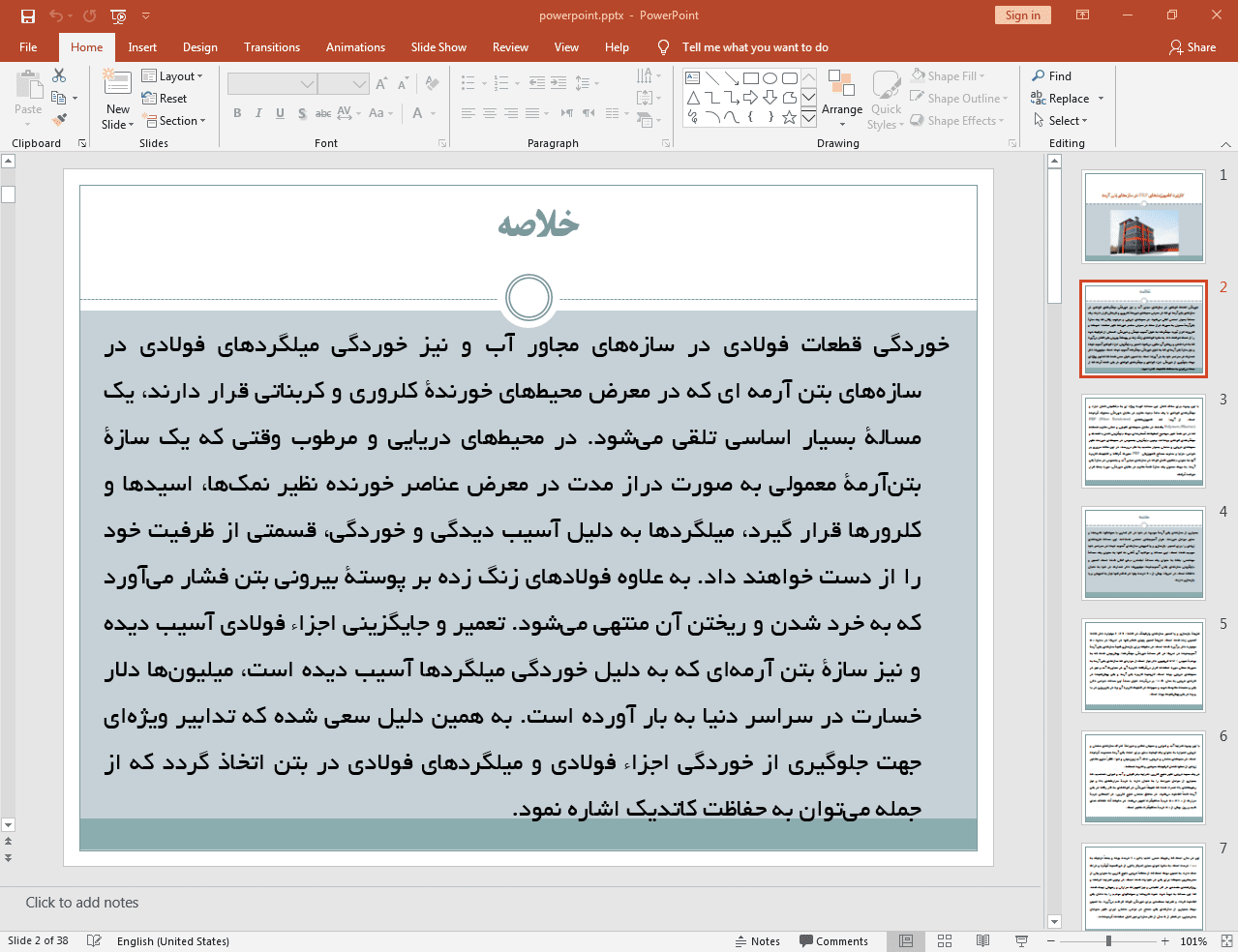The width and height of the screenshot is (1238, 952).
Task: Switch to Reading View in status bar
Action: pyautogui.click(x=982, y=941)
